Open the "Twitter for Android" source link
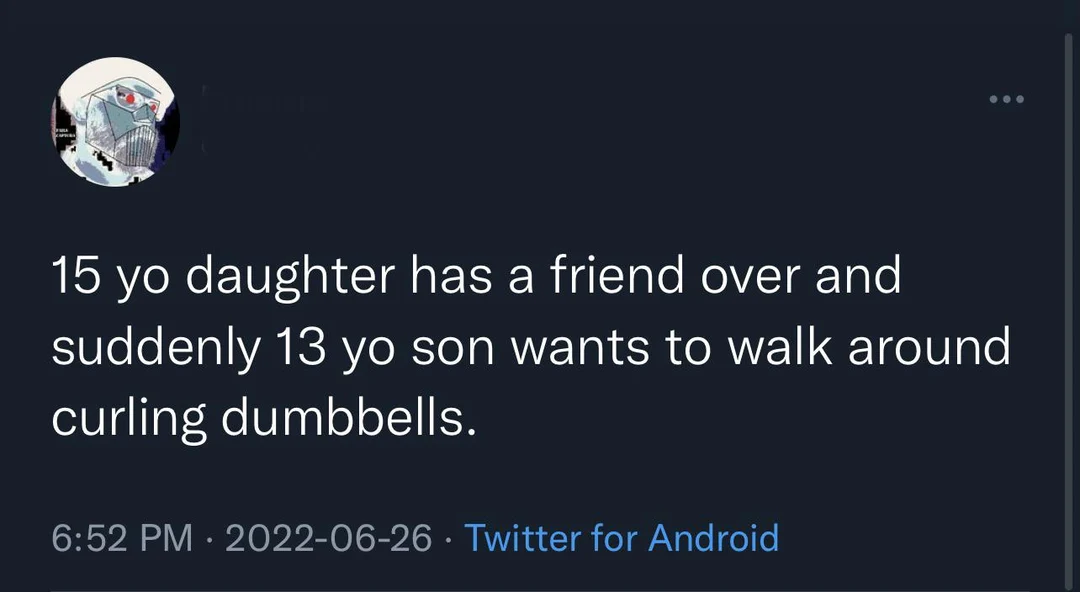 621,538
